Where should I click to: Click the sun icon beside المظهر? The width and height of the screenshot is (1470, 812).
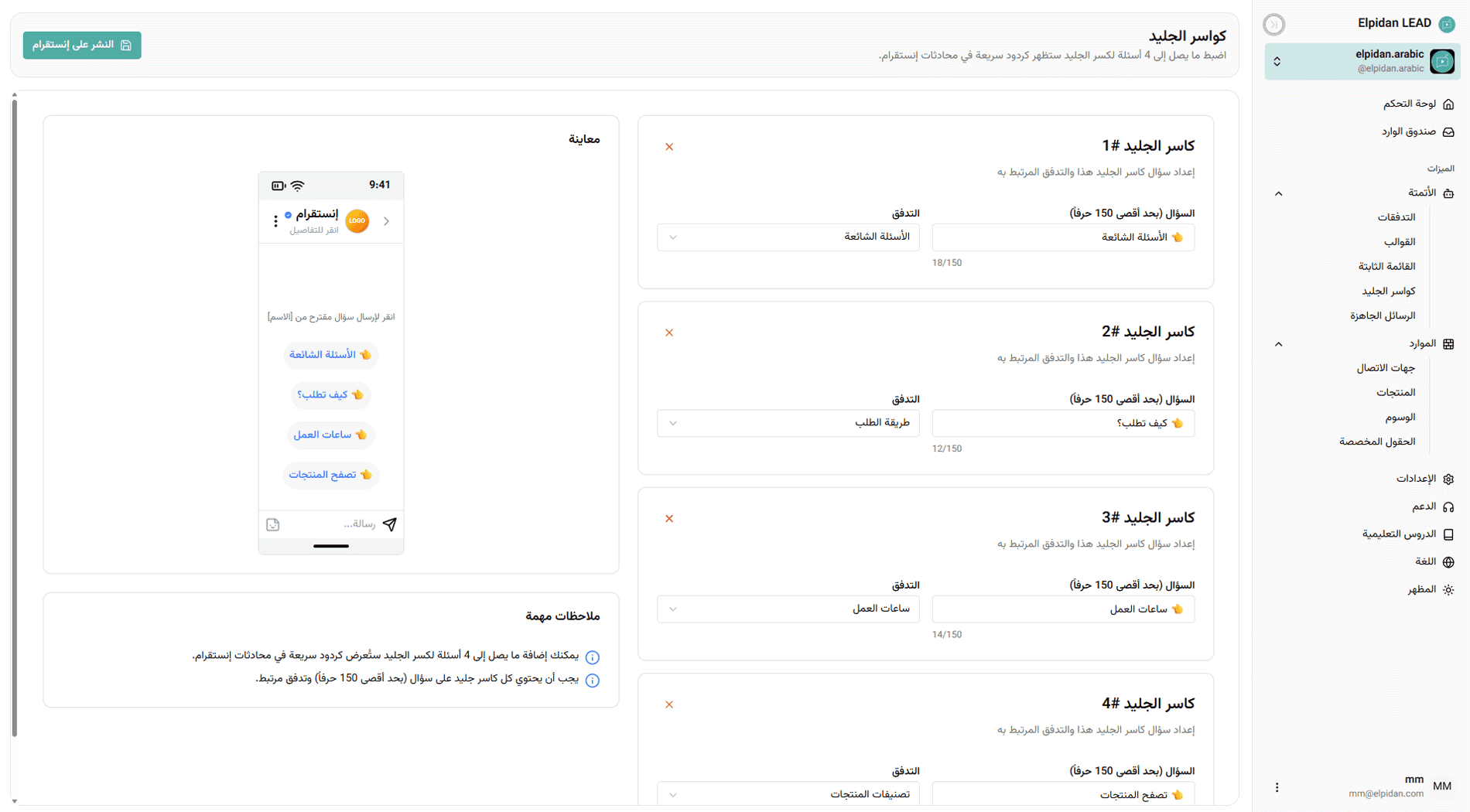click(1448, 590)
